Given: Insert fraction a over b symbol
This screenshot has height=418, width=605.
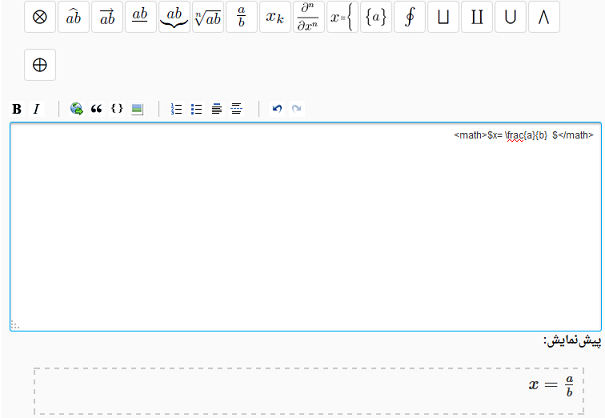Looking at the screenshot, I should (241, 17).
